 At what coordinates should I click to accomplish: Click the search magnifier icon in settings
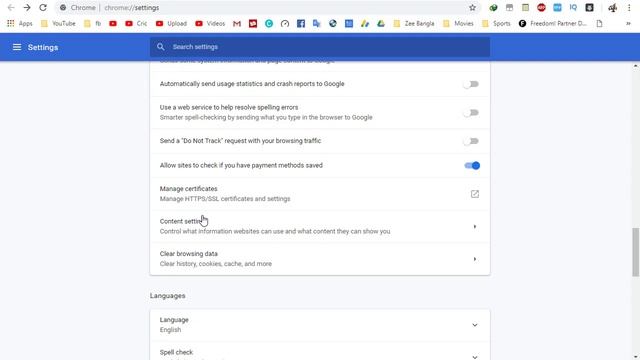coord(161,47)
